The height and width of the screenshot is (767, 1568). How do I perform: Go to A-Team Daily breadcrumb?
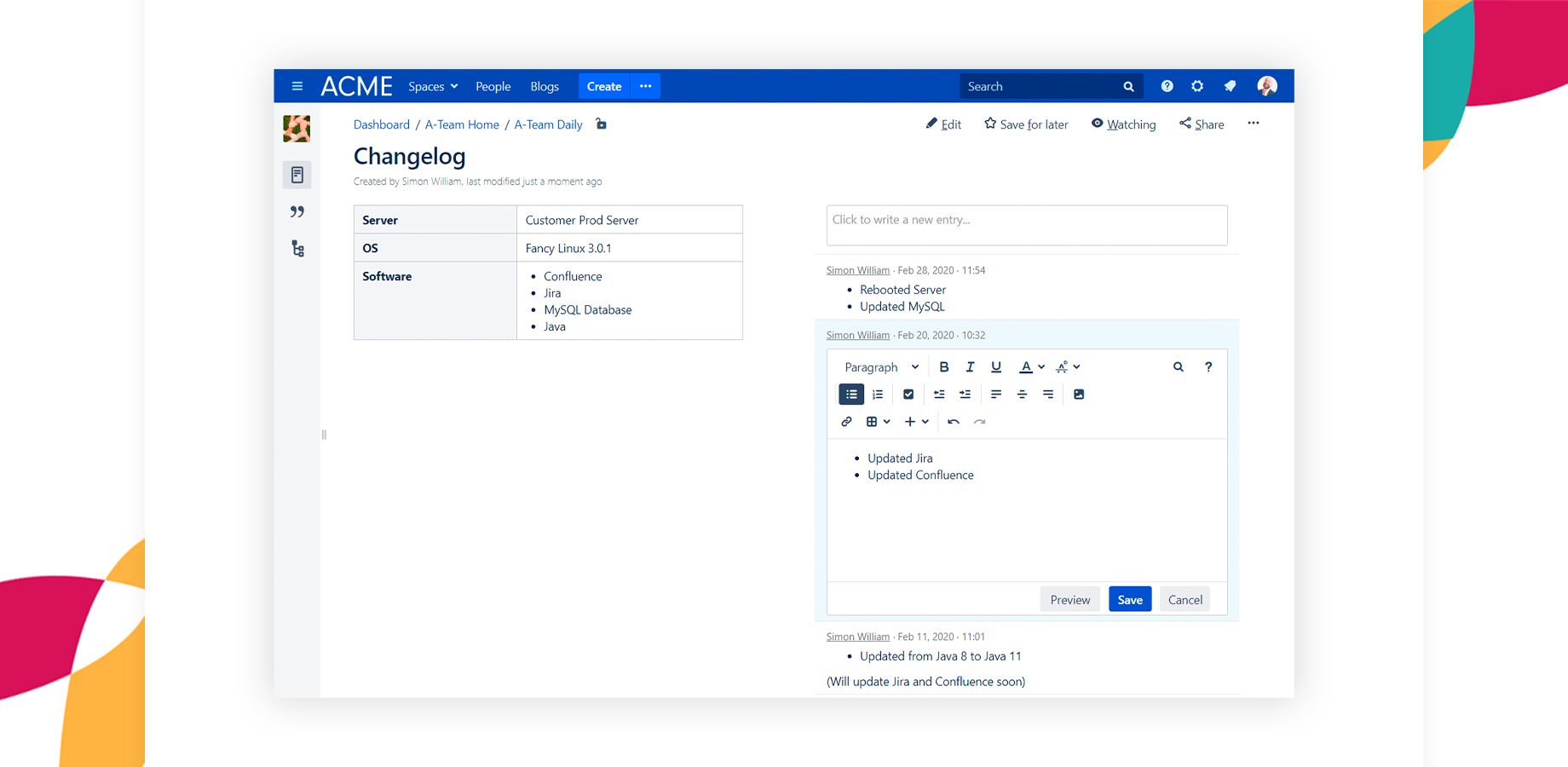coord(548,124)
